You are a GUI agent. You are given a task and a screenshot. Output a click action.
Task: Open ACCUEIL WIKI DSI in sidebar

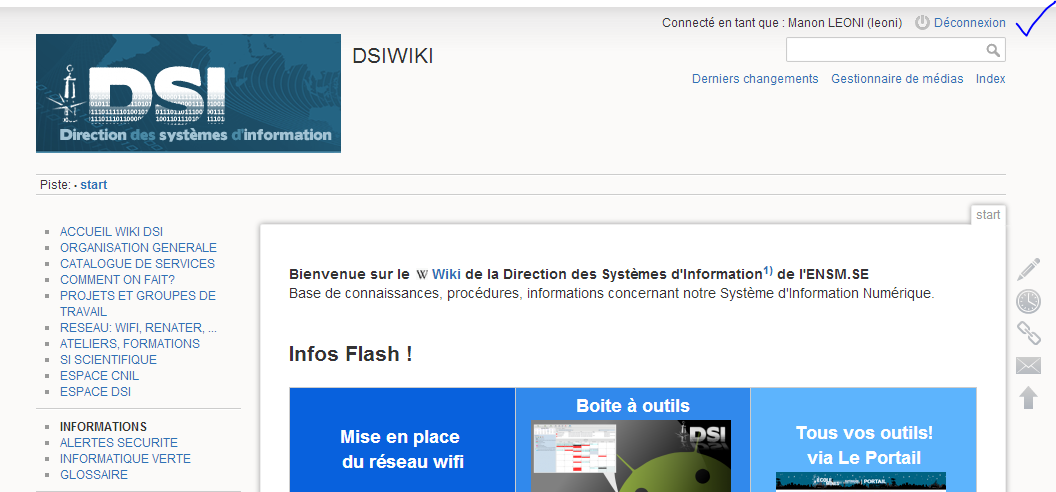(111, 232)
